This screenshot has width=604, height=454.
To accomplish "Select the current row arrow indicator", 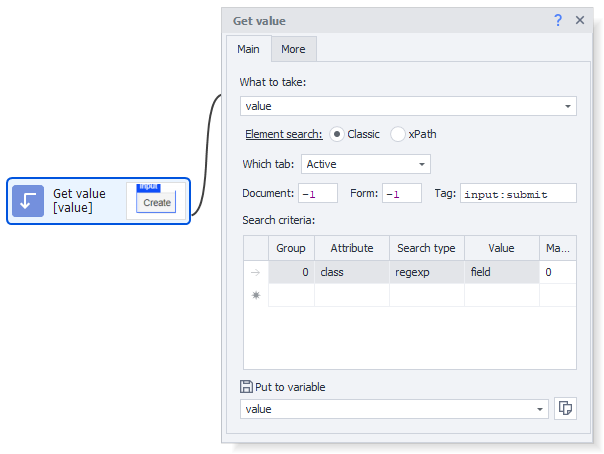I will tap(255, 271).
